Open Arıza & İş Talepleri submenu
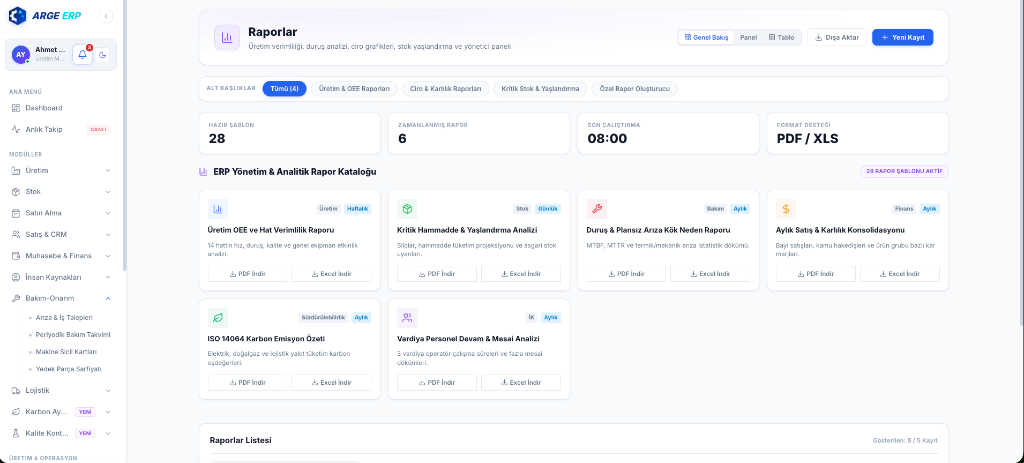 coord(64,317)
